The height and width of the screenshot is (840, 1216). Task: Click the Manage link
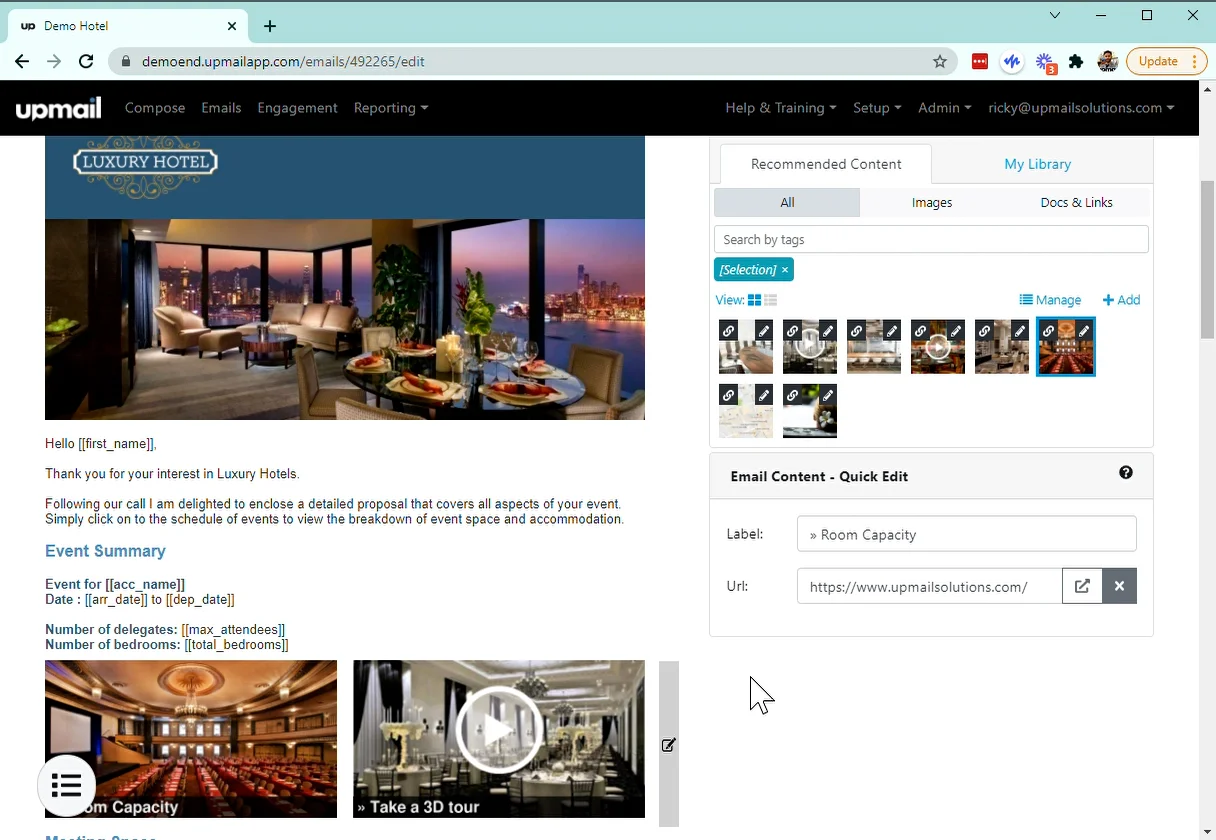point(1050,300)
